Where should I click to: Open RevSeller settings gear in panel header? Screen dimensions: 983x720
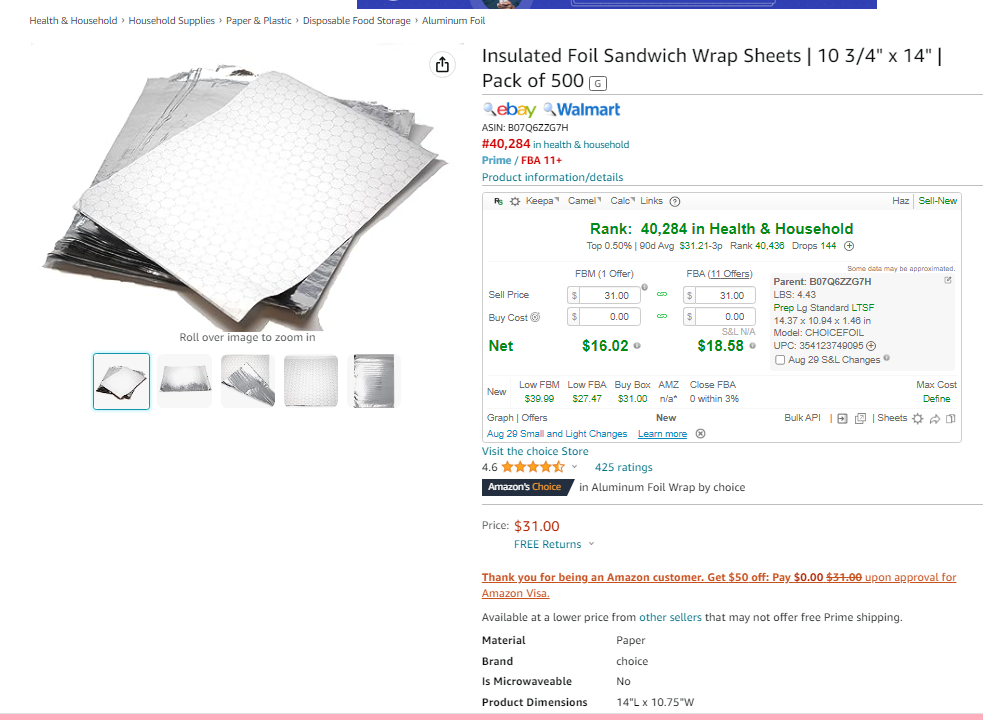point(515,201)
